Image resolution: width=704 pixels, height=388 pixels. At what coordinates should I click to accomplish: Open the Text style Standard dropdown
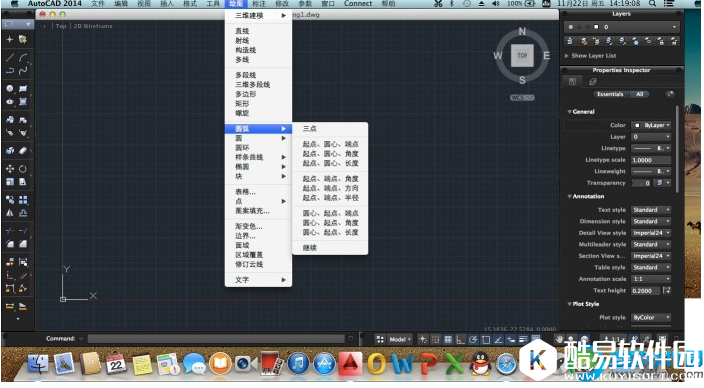pyautogui.click(x=651, y=210)
